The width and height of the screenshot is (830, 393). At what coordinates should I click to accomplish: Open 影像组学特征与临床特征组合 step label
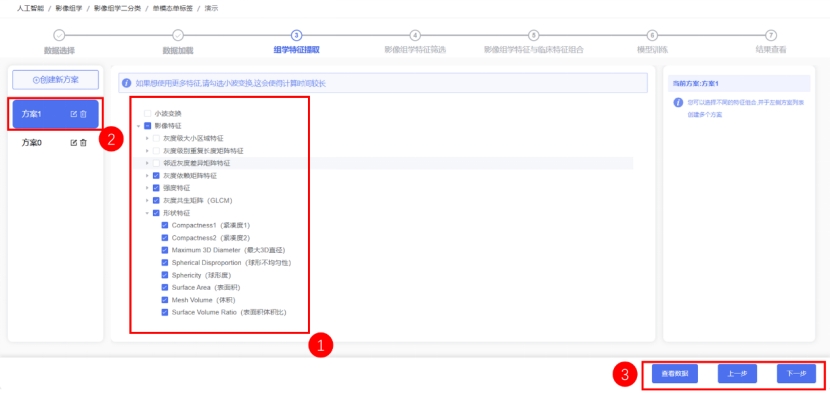(534, 50)
